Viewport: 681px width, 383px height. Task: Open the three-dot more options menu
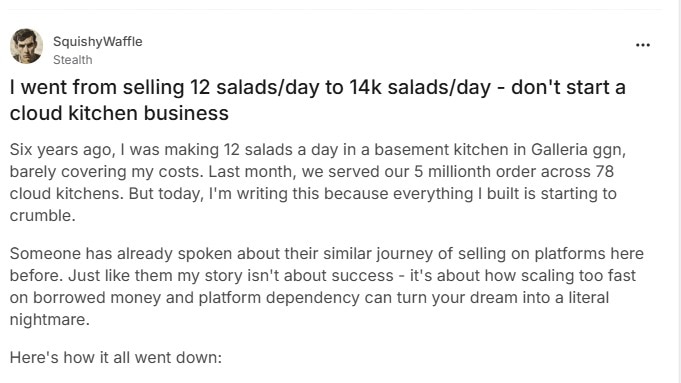click(642, 45)
